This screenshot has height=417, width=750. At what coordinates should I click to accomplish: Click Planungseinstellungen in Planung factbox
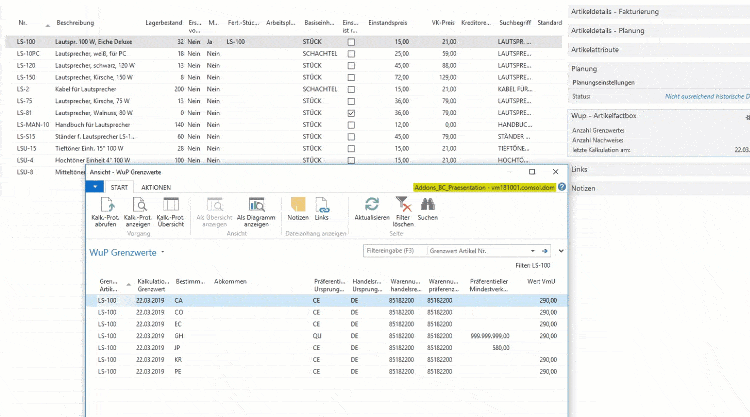(x=603, y=83)
